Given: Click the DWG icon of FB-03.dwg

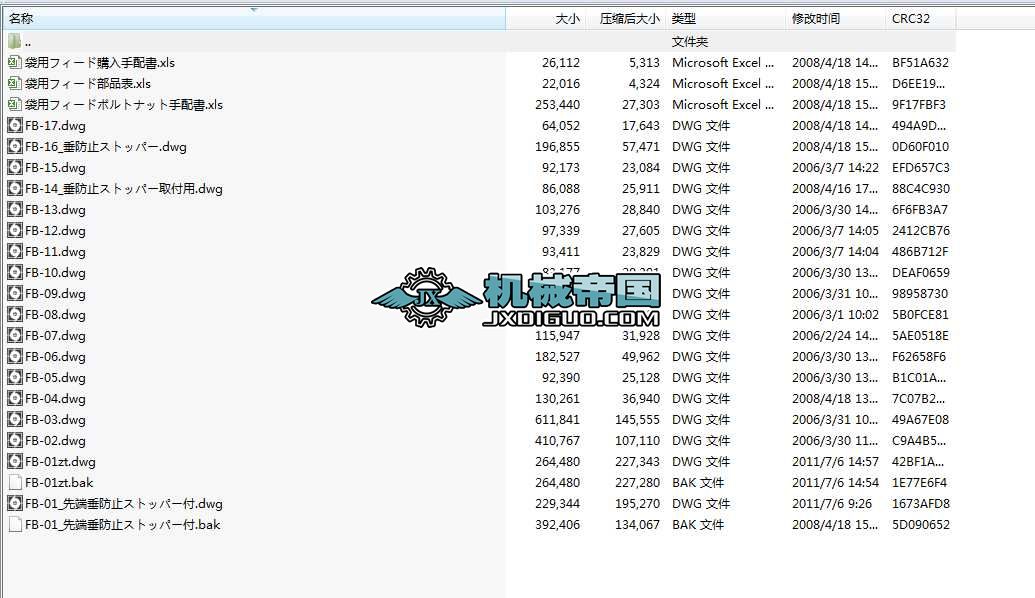Looking at the screenshot, I should [15, 420].
